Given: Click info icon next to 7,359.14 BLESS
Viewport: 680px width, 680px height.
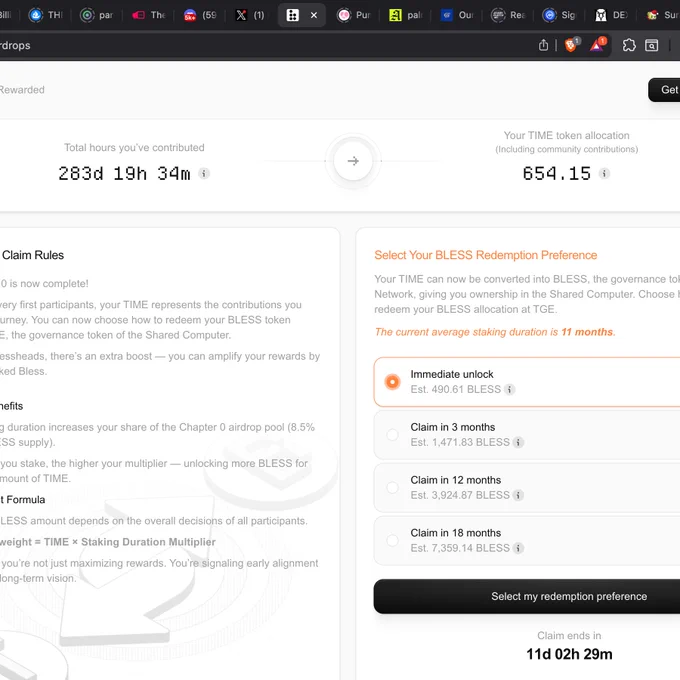Looking at the screenshot, I should click(x=518, y=548).
